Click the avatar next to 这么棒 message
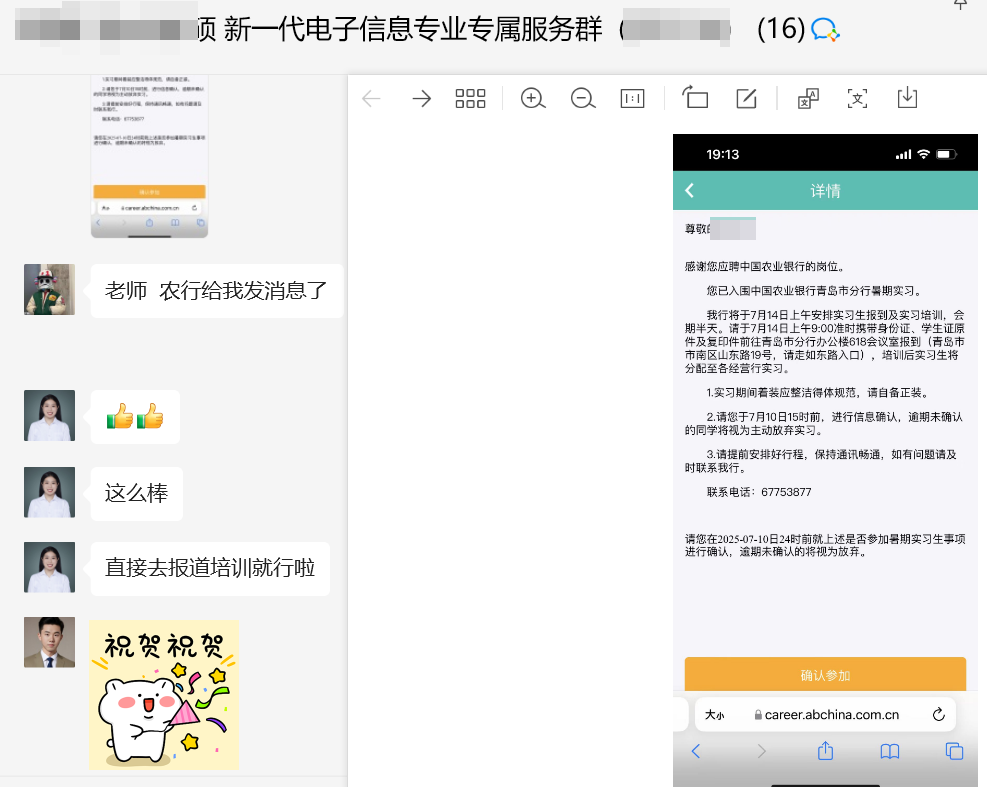Screen dimensions: 987x787 tap(50, 493)
